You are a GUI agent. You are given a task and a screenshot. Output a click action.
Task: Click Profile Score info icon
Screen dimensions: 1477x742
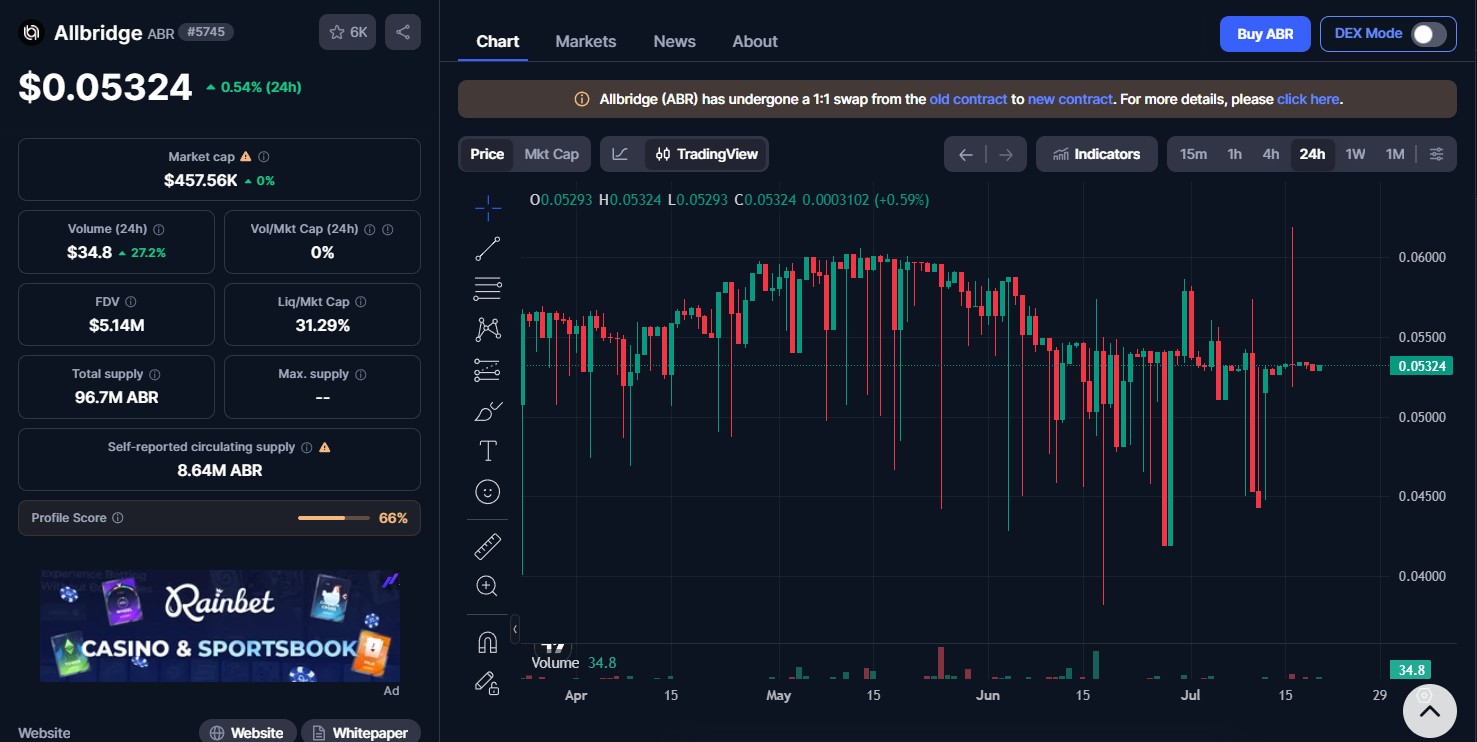pyautogui.click(x=118, y=518)
